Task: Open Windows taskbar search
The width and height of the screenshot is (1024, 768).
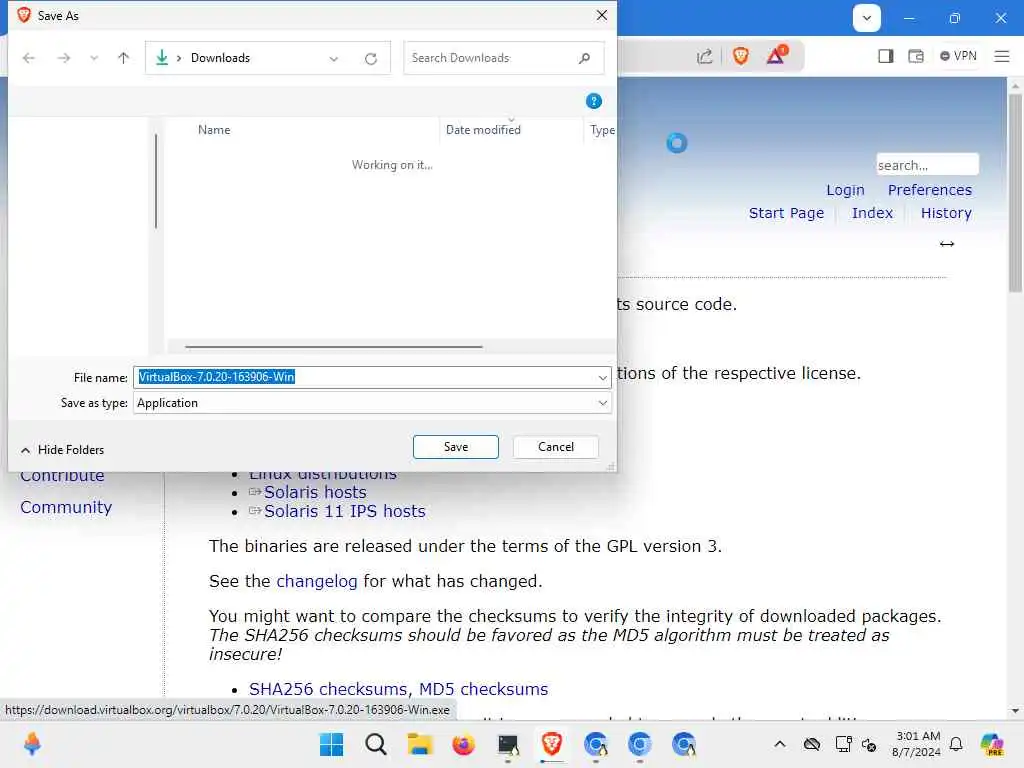Action: pyautogui.click(x=376, y=744)
